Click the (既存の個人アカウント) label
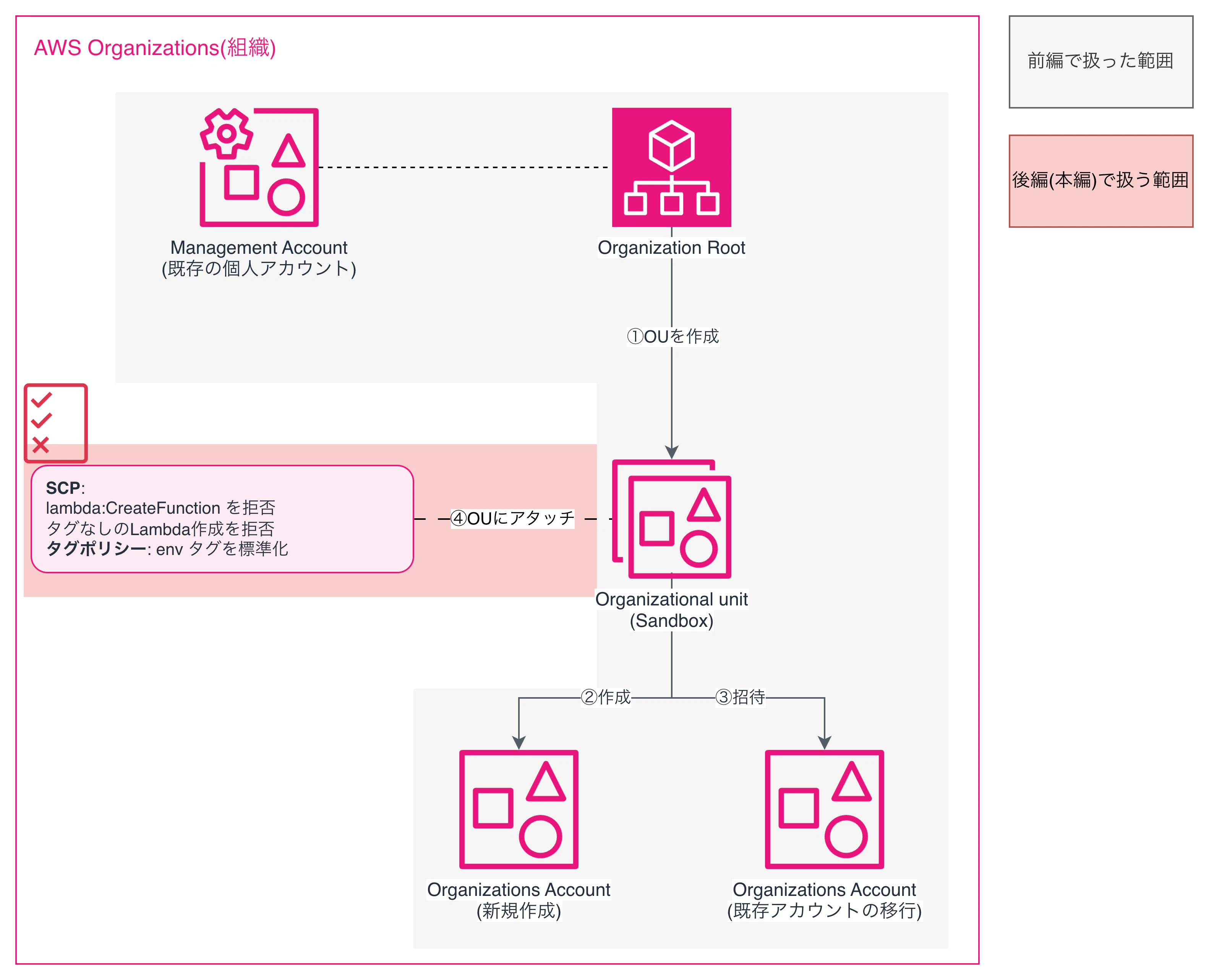The width and height of the screenshot is (1209, 980). coord(259,269)
